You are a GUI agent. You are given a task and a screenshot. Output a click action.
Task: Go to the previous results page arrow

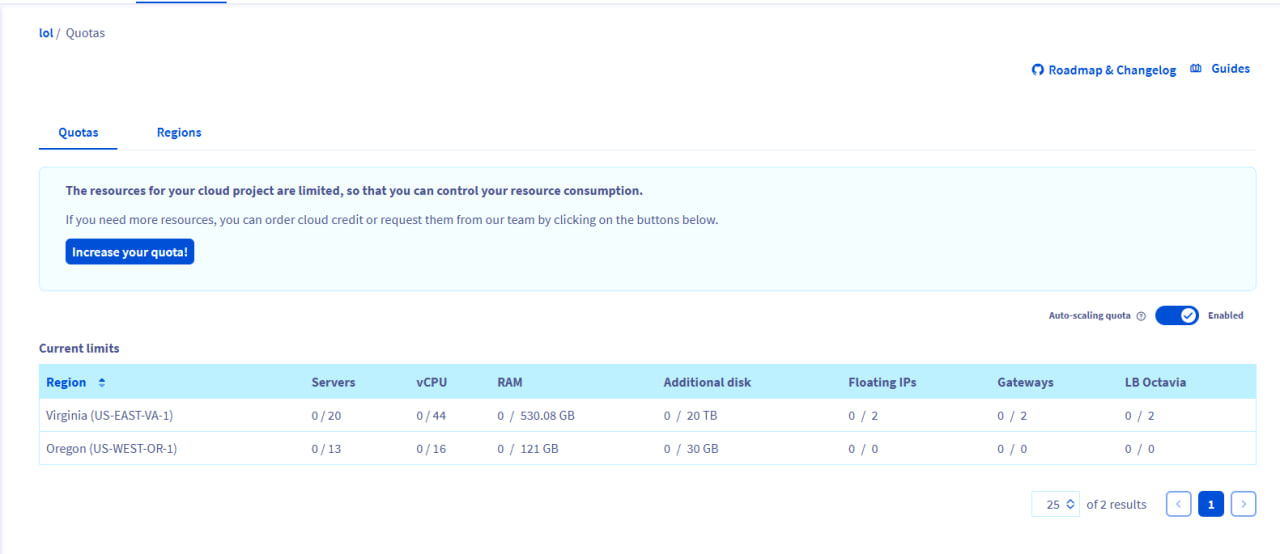pos(1179,504)
